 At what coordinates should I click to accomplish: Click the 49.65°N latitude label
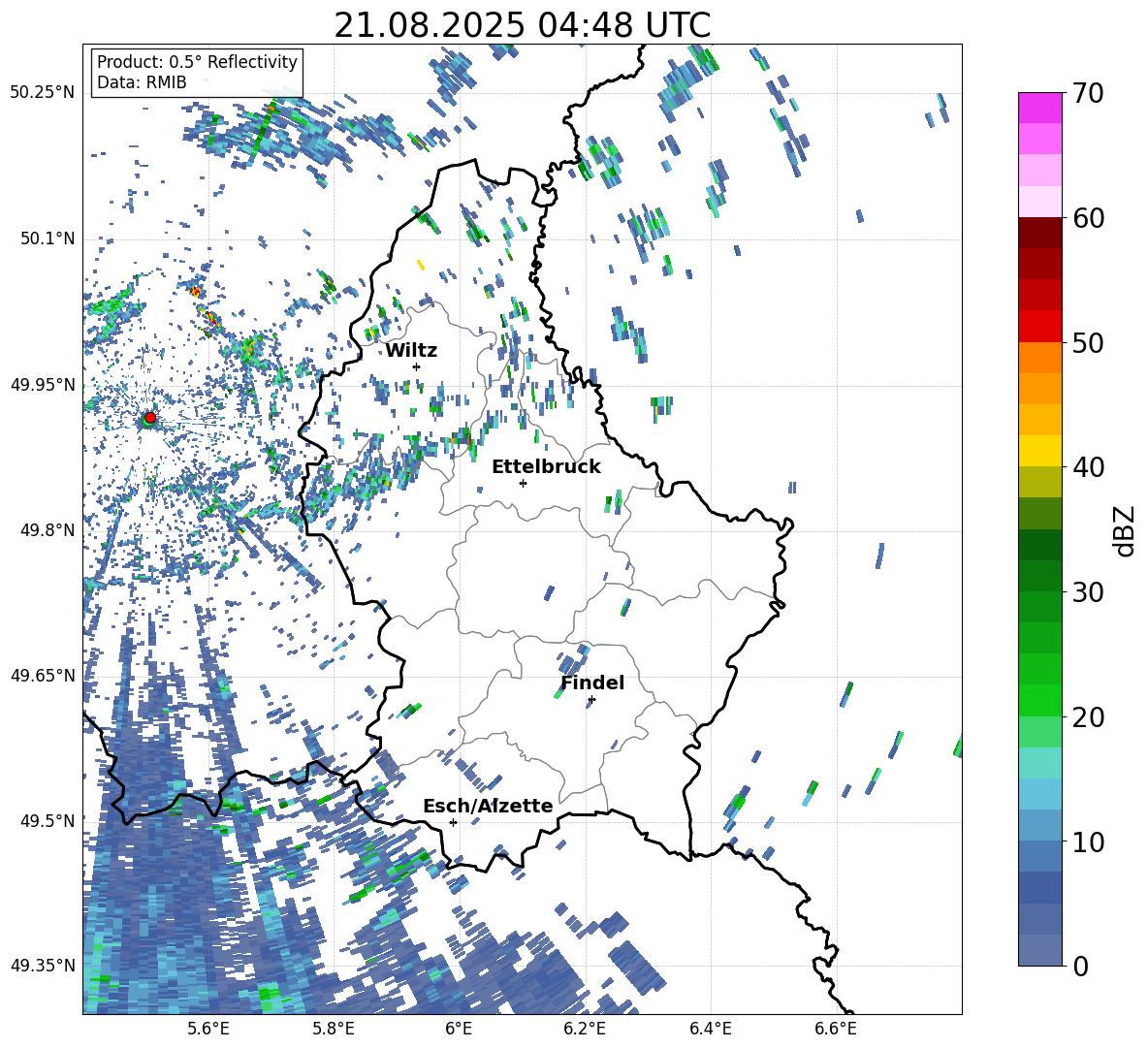pos(43,675)
